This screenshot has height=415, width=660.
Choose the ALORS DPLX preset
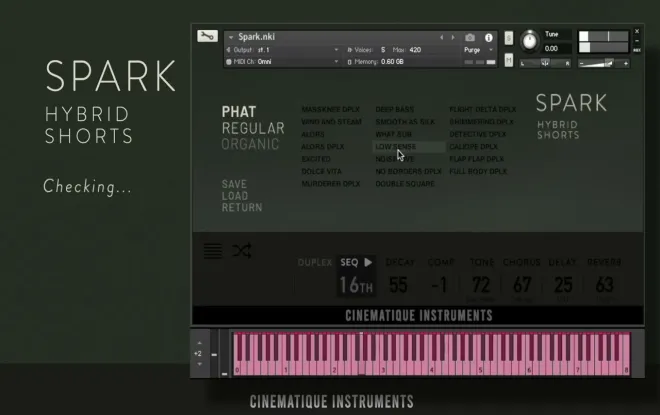[x=322, y=146]
